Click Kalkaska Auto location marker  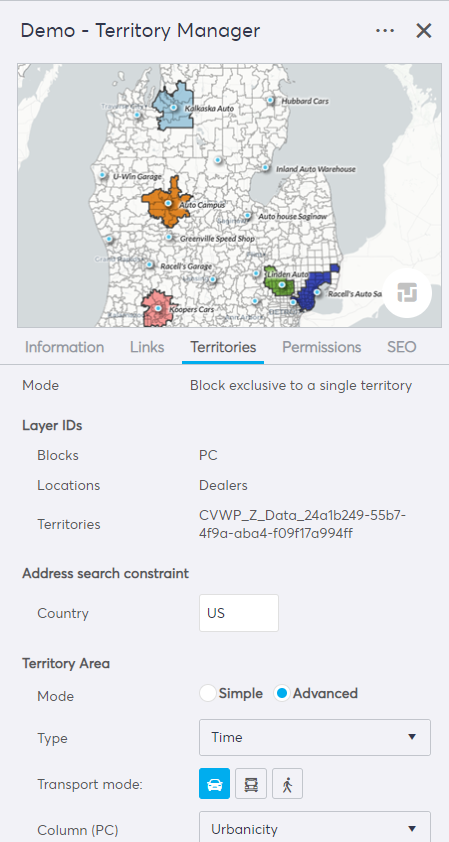pos(173,107)
